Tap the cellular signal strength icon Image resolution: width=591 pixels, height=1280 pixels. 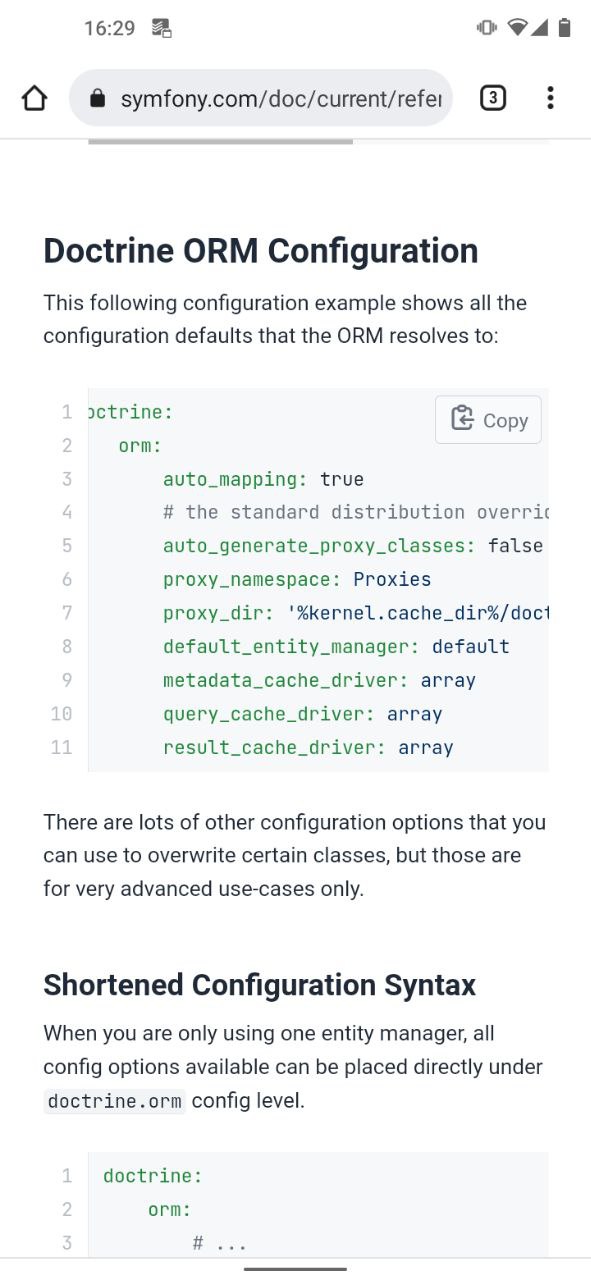coord(539,28)
